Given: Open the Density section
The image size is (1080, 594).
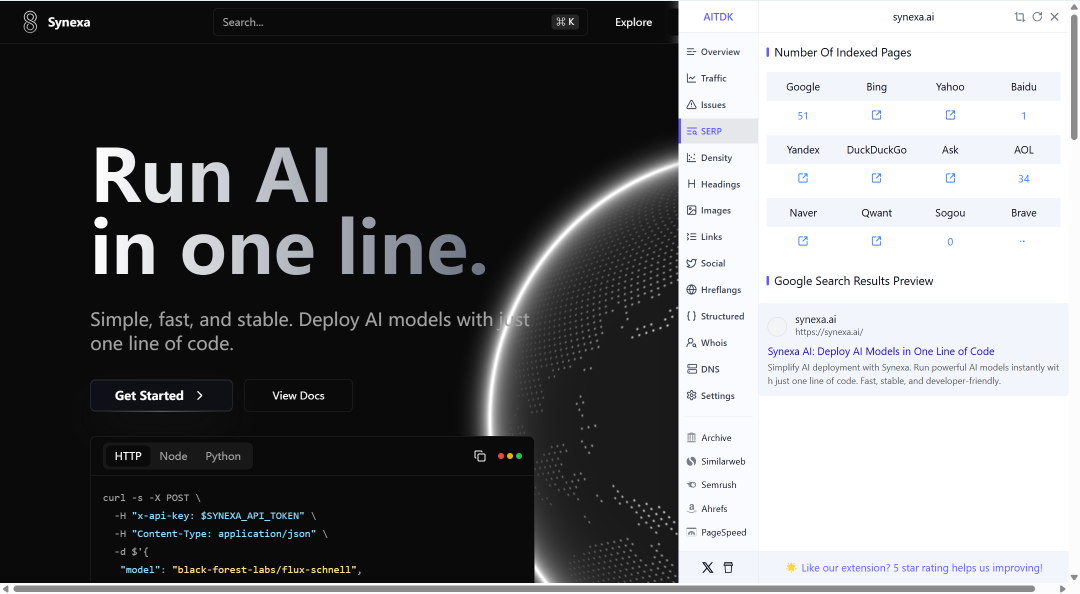Looking at the screenshot, I should click(718, 158).
